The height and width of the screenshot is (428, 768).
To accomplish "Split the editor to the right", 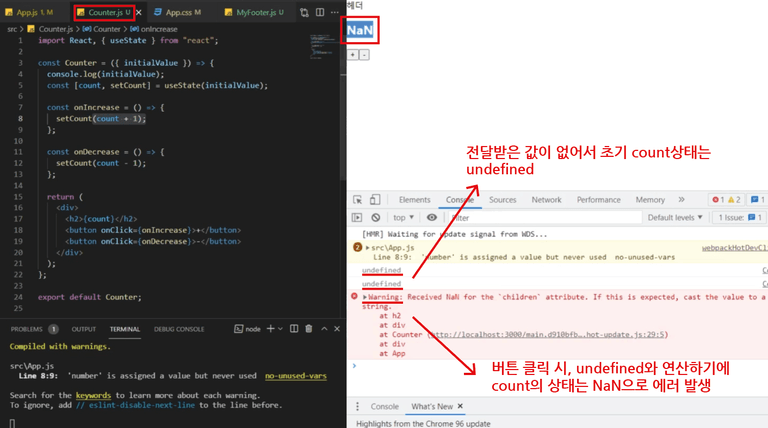I will (320, 12).
